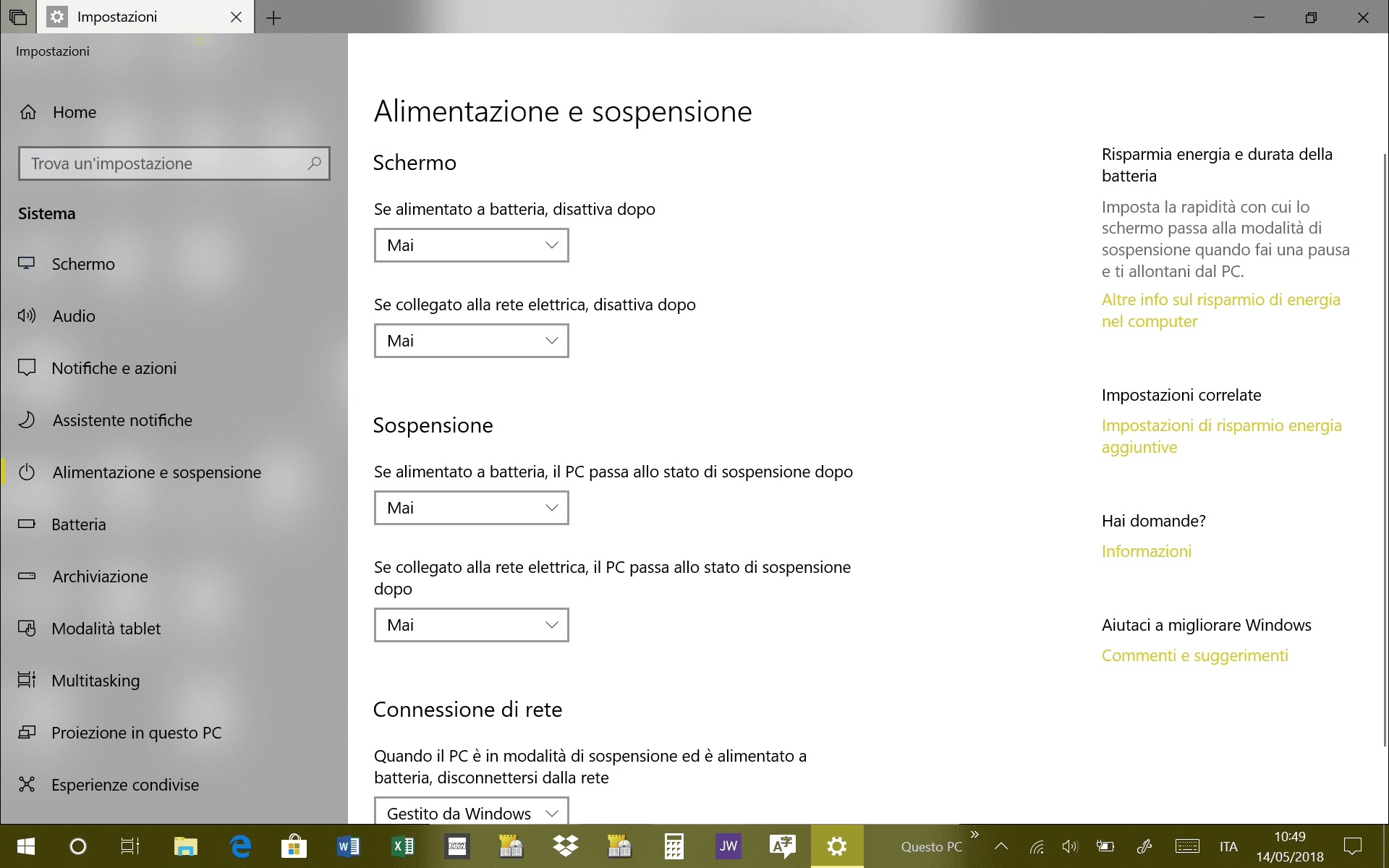Image resolution: width=1389 pixels, height=868 pixels.
Task: Open Impostazioni di risparmio energia aggiuntive link
Action: 1221,436
